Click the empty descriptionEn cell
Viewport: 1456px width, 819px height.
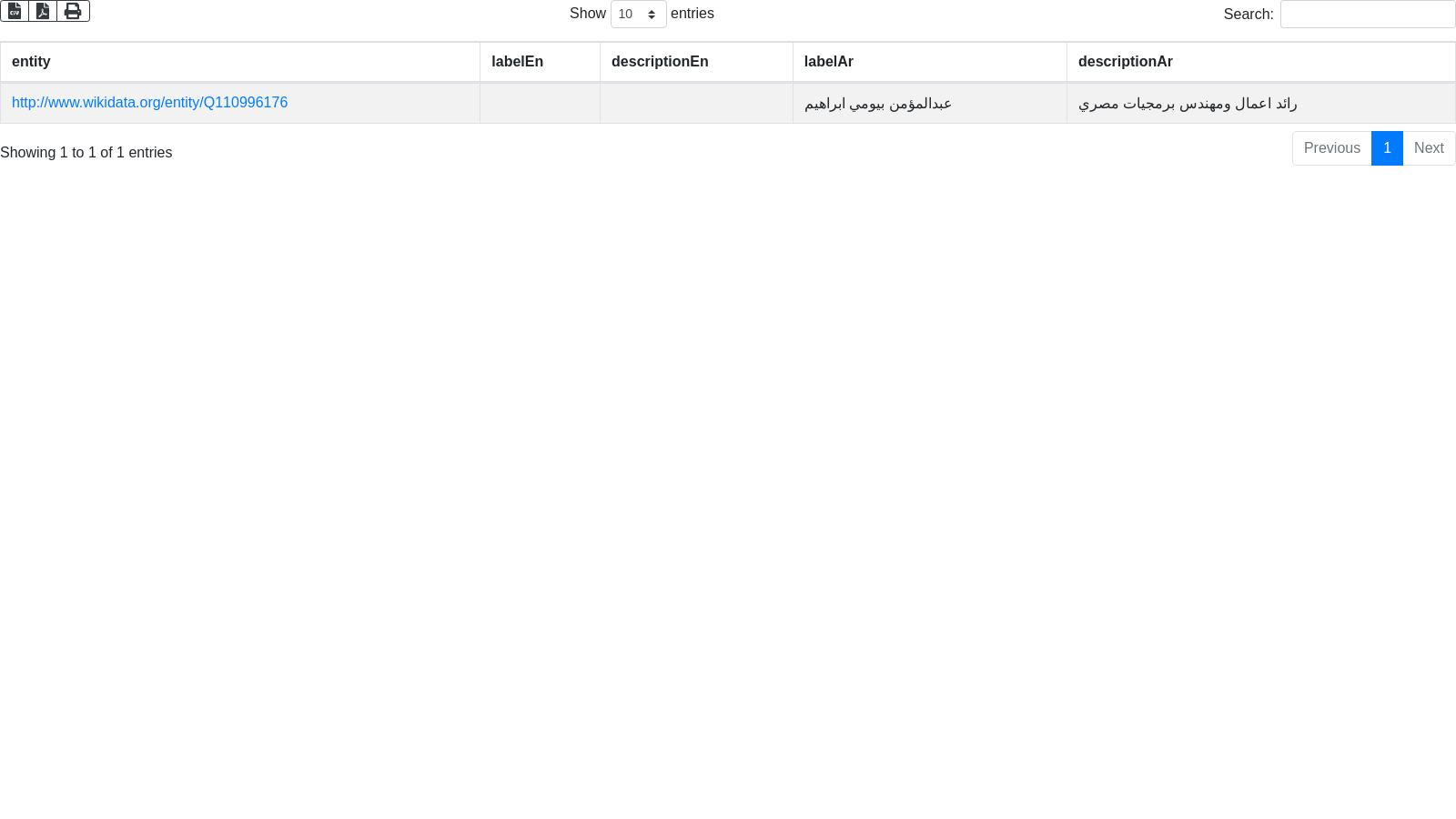[x=696, y=104]
